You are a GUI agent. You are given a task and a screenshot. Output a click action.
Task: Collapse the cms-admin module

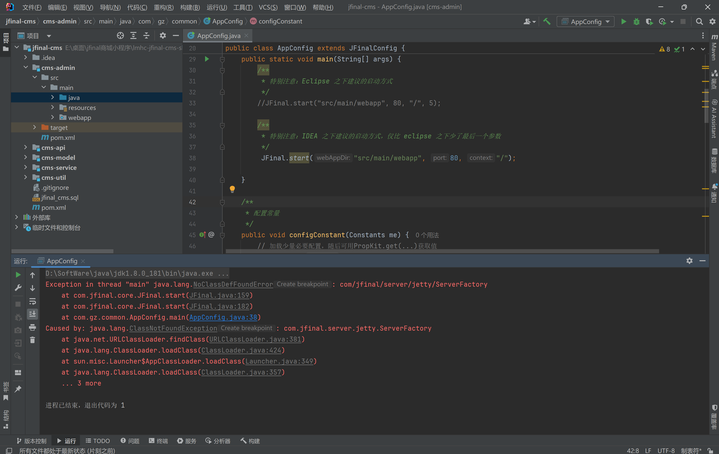click(x=26, y=67)
